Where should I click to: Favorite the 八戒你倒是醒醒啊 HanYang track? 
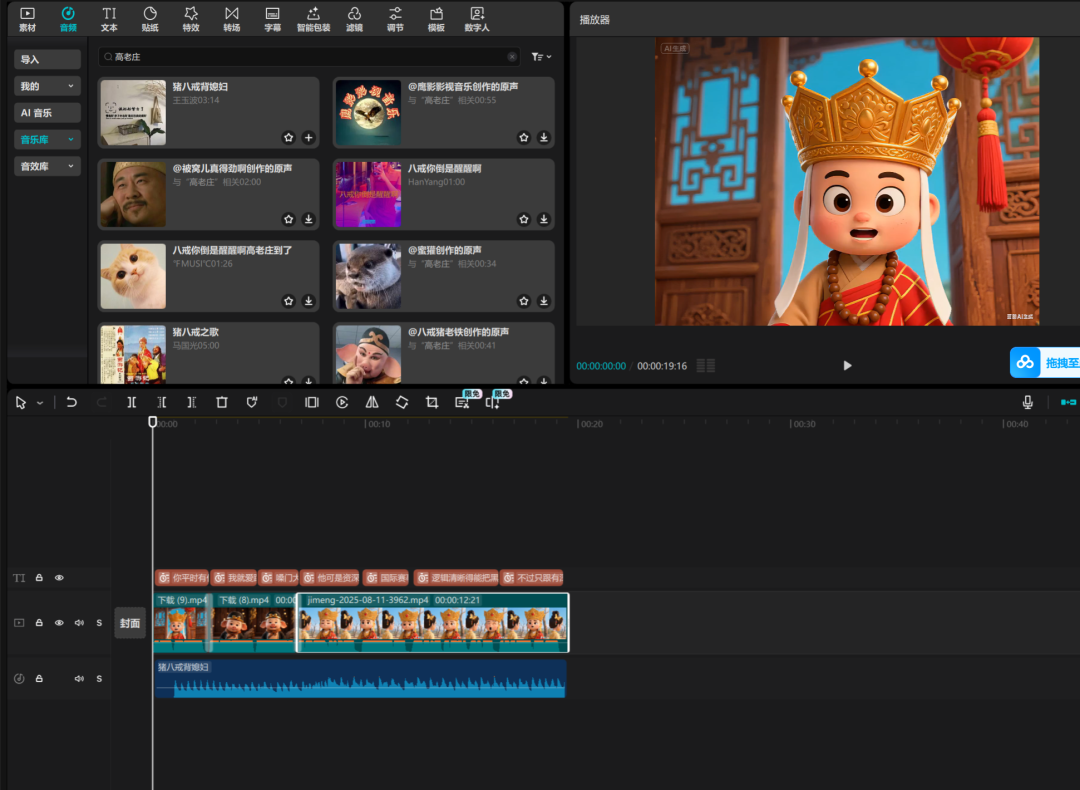point(524,220)
